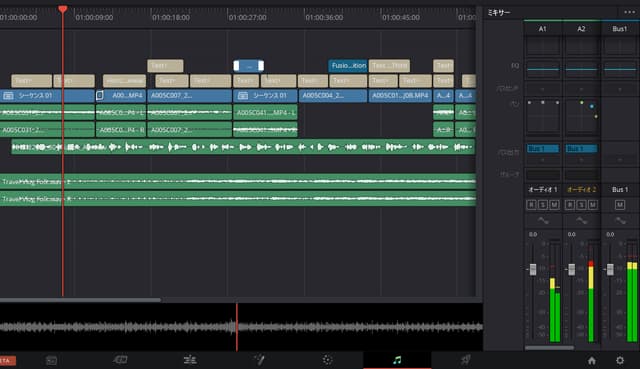Click the mixer horizontal scrollbar
The width and height of the screenshot is (640, 369).
click(549, 348)
